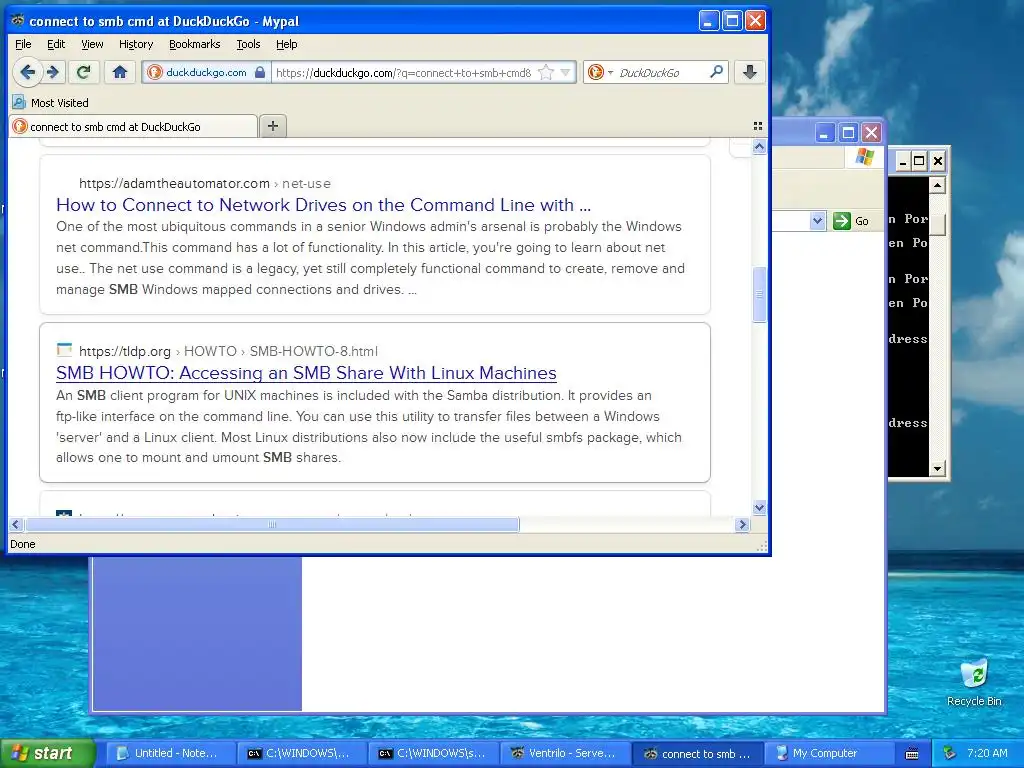Click the command prompt scrollbar thumb

tap(937, 222)
